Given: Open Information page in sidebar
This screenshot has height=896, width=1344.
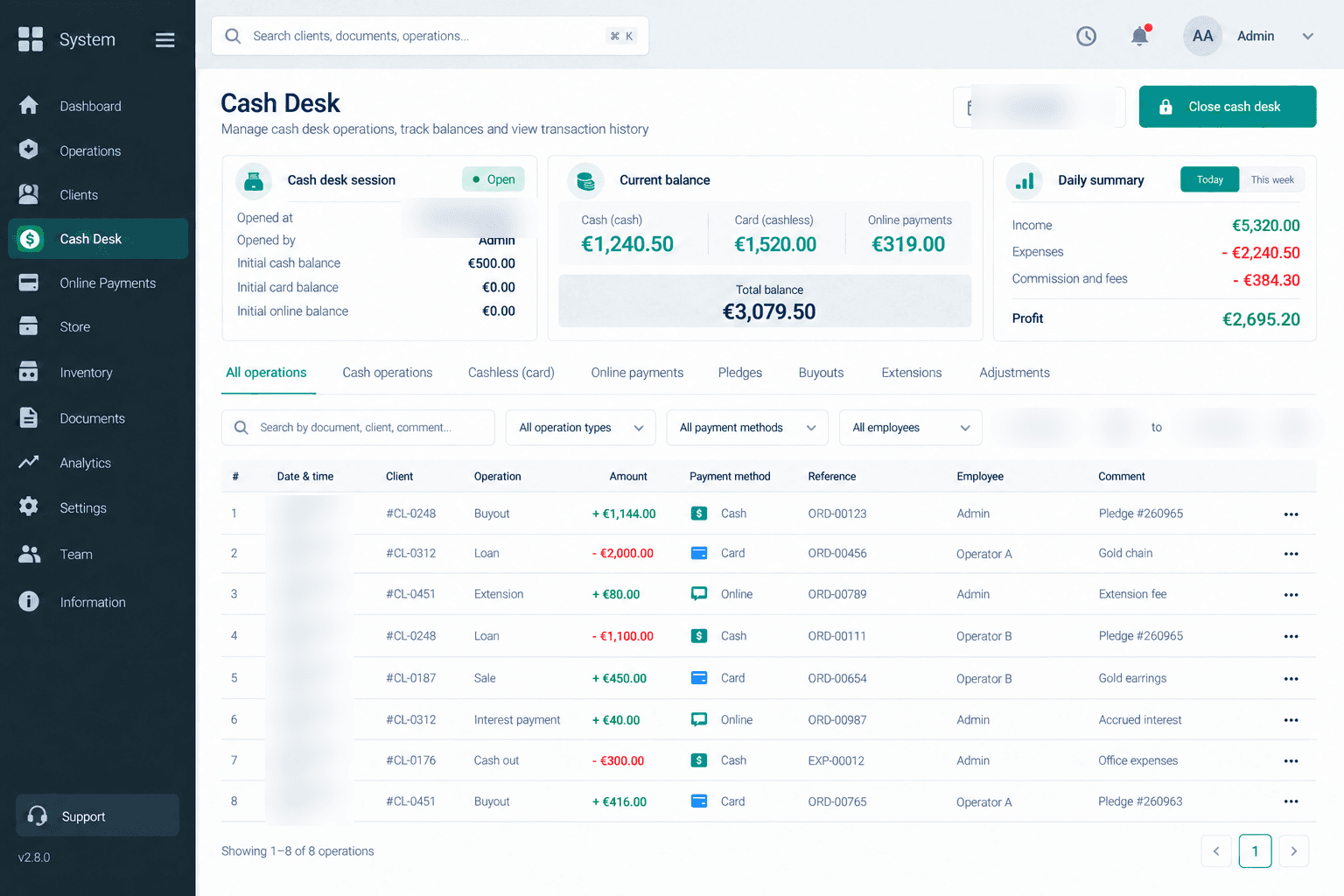Looking at the screenshot, I should pyautogui.click(x=98, y=602).
